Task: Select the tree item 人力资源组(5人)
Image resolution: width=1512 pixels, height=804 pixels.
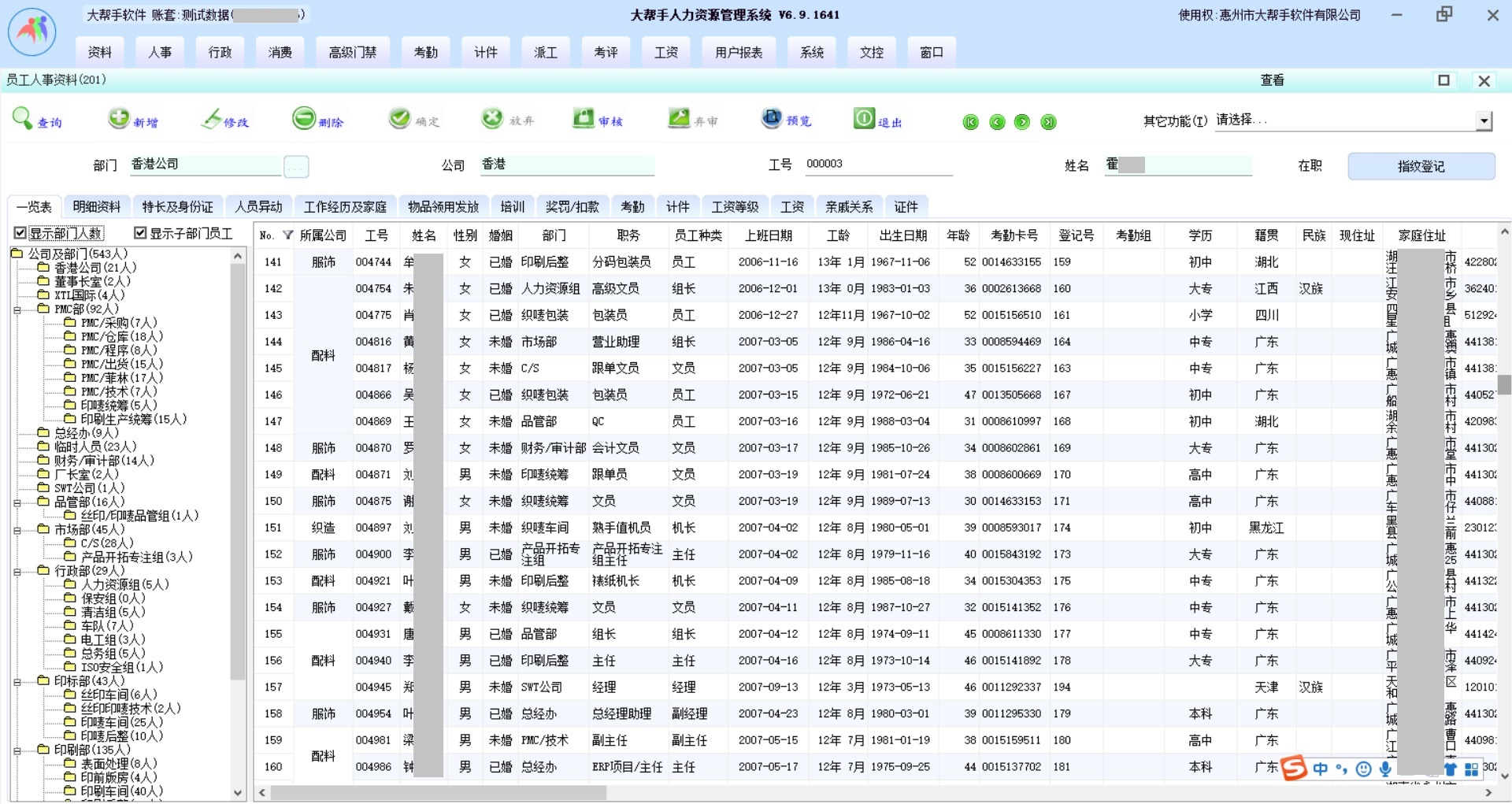Action: (125, 585)
